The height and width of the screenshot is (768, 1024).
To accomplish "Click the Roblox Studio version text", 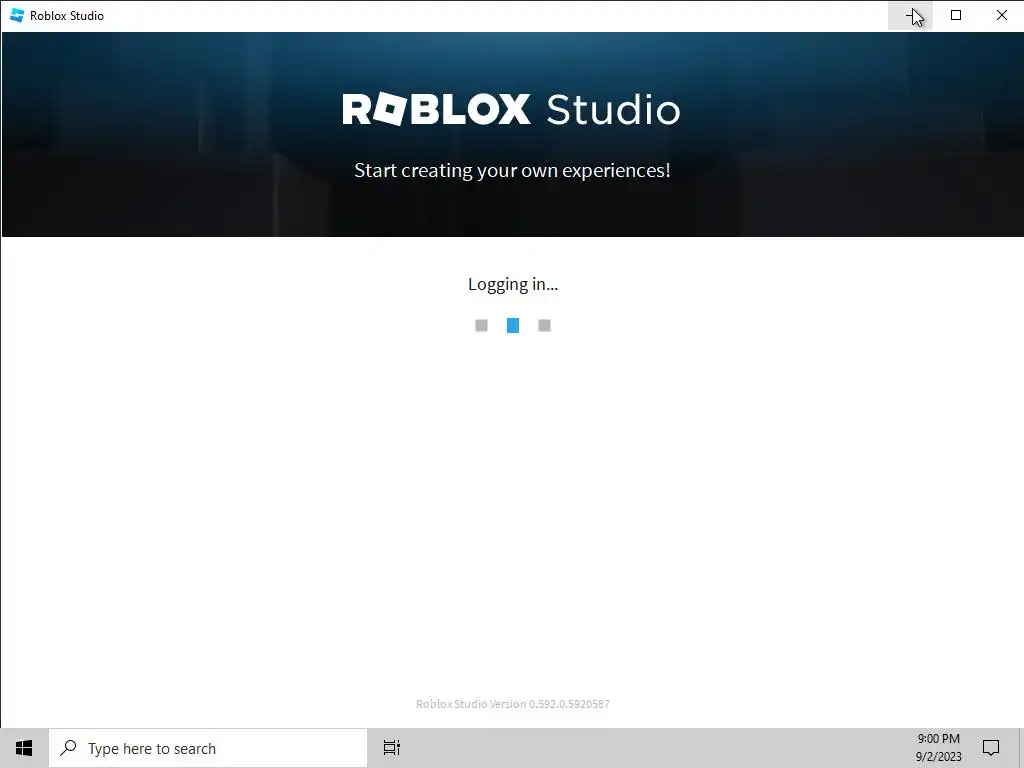I will point(513,704).
